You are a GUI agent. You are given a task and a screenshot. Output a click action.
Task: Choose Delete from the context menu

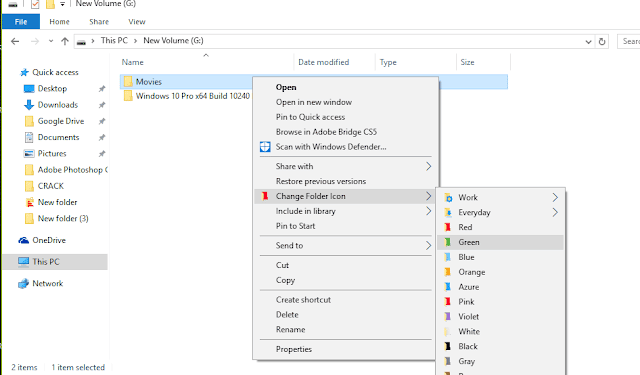click(x=345, y=315)
